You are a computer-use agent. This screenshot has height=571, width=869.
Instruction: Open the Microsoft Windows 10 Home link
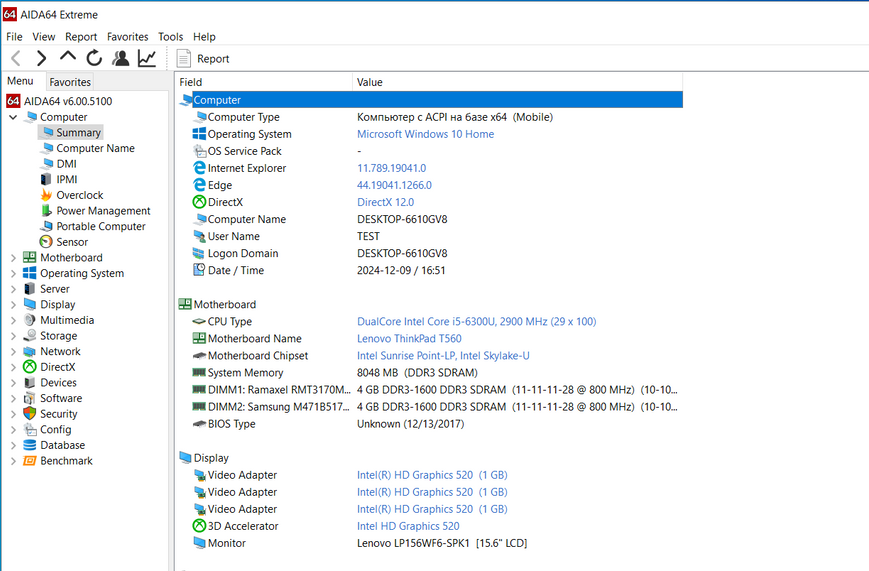pos(425,134)
